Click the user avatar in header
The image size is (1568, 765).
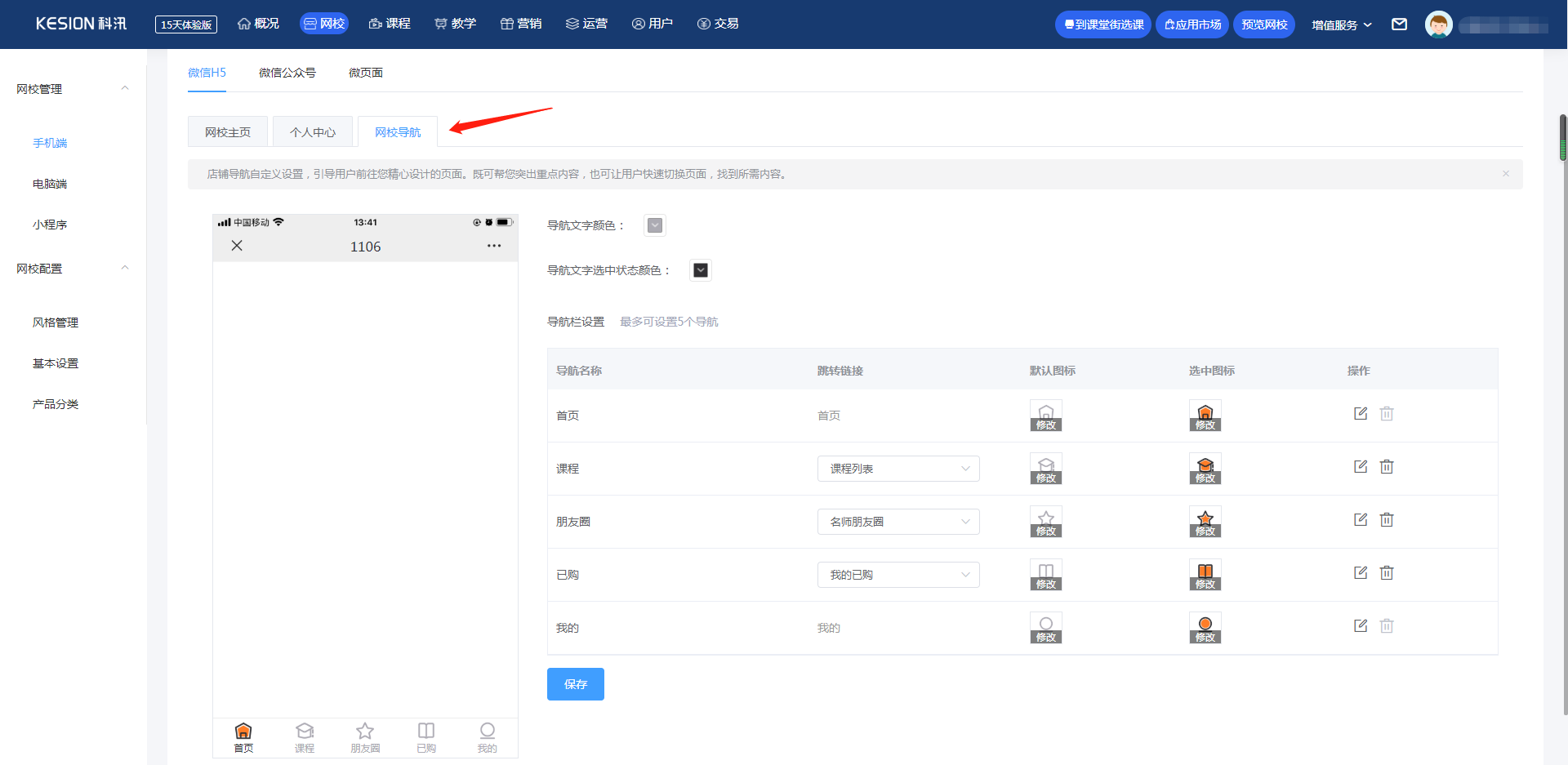point(1438,24)
